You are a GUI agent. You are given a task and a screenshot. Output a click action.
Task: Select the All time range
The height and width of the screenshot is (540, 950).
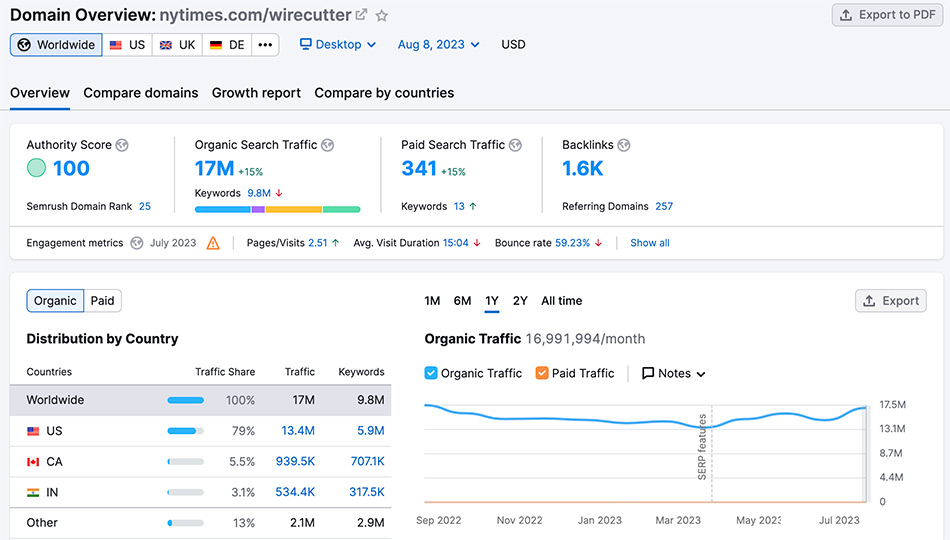tap(562, 301)
